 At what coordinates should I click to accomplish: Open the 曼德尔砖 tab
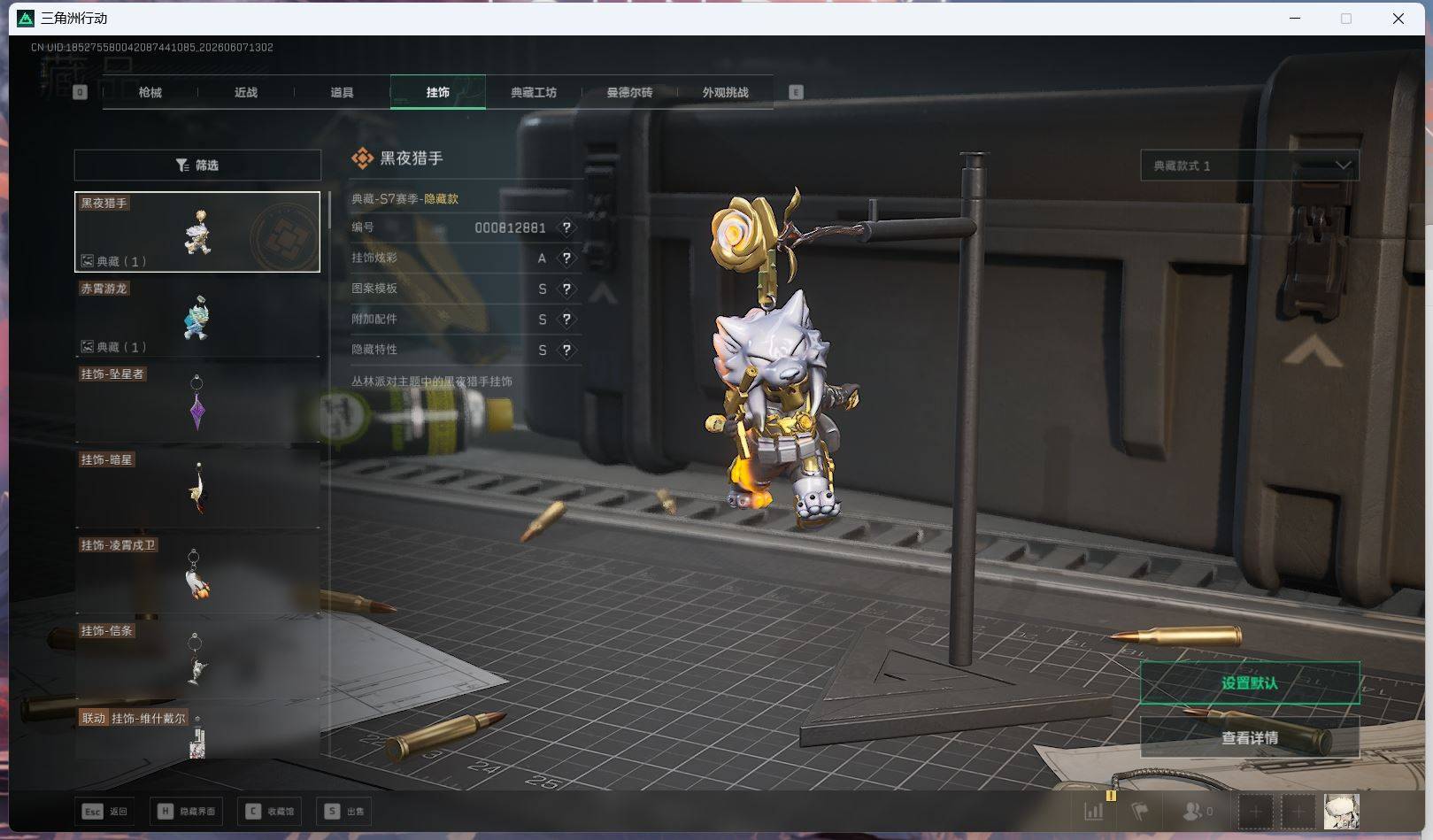[629, 92]
